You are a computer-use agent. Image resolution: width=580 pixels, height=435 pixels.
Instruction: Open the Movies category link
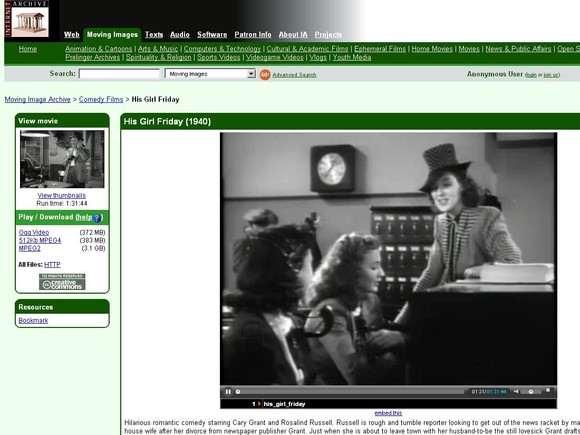pos(469,49)
